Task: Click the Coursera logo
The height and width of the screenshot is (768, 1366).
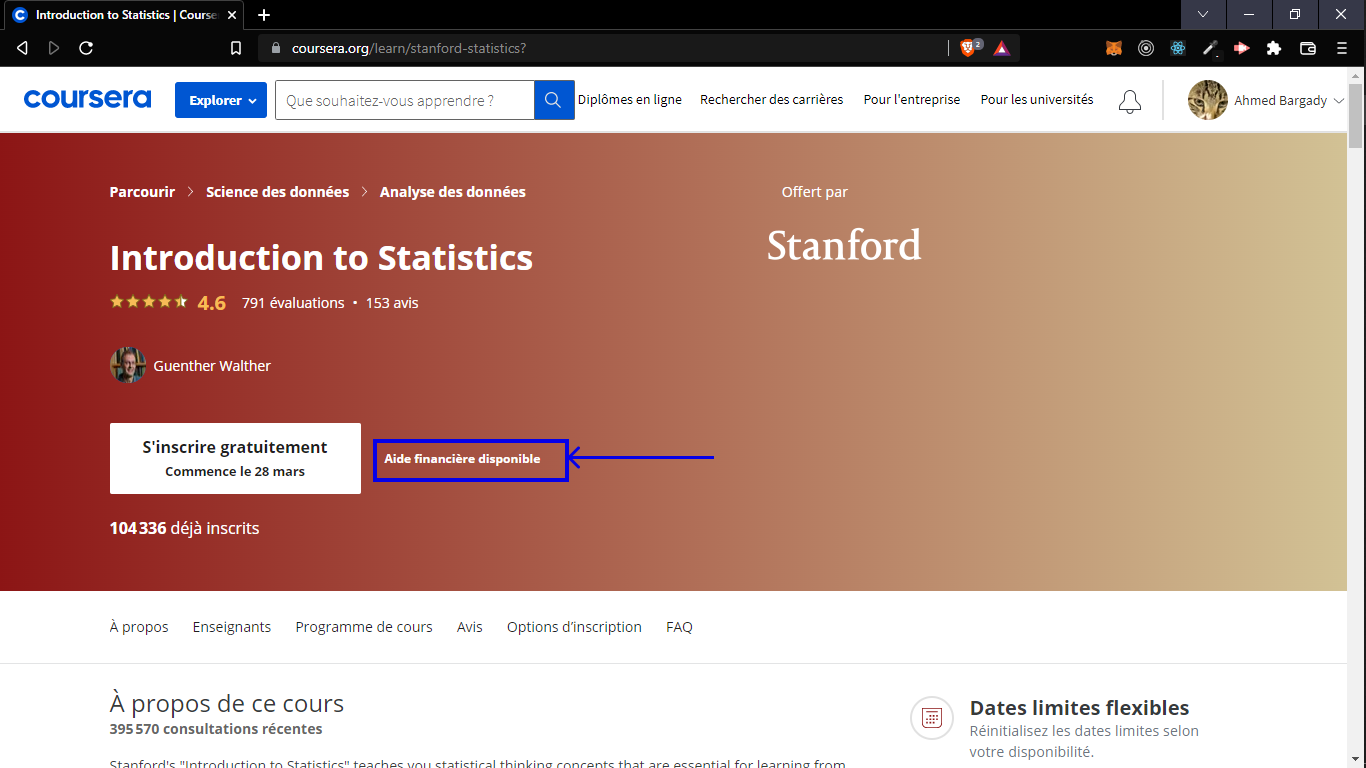Action: pos(87,99)
